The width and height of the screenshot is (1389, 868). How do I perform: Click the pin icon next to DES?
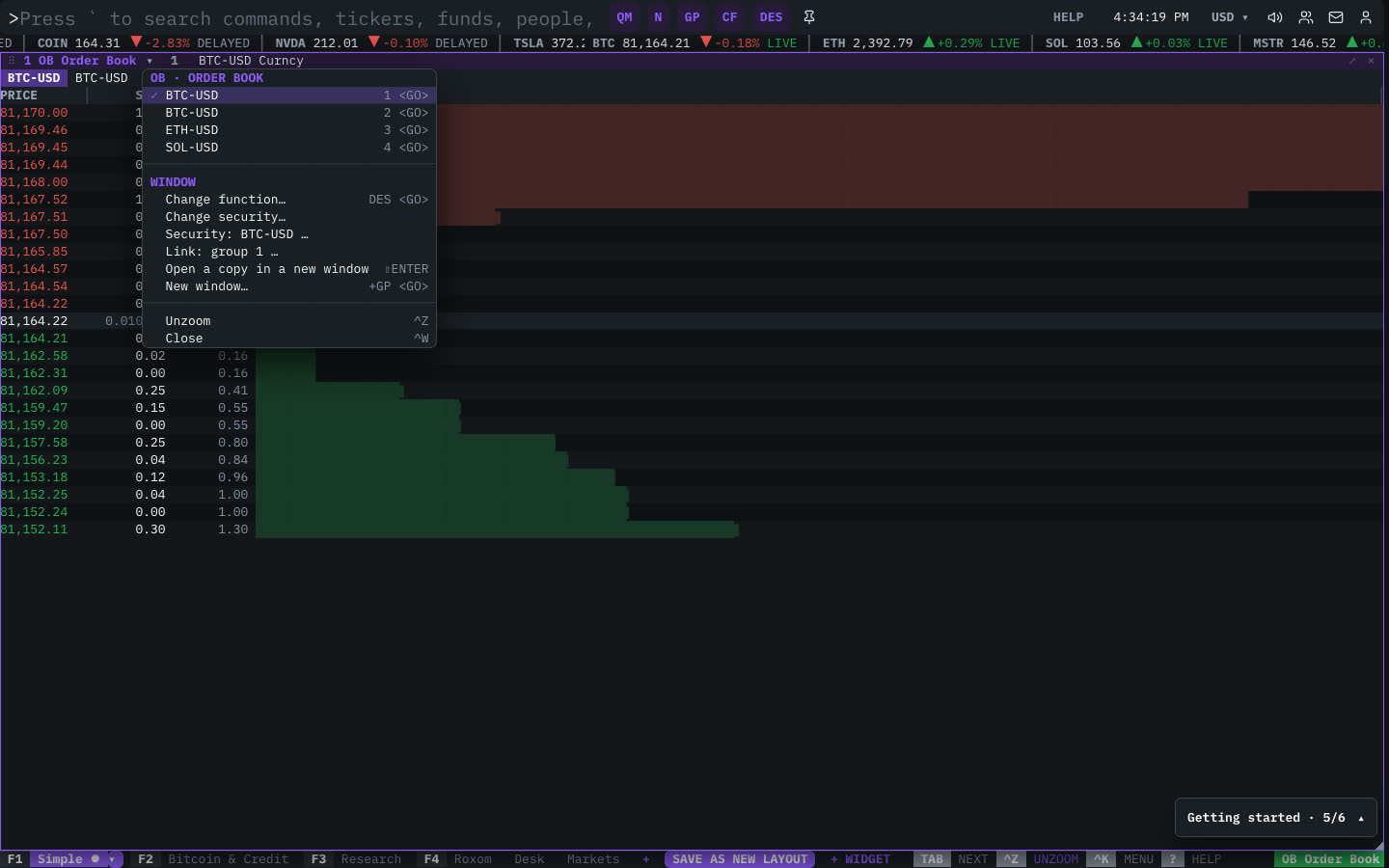click(809, 17)
